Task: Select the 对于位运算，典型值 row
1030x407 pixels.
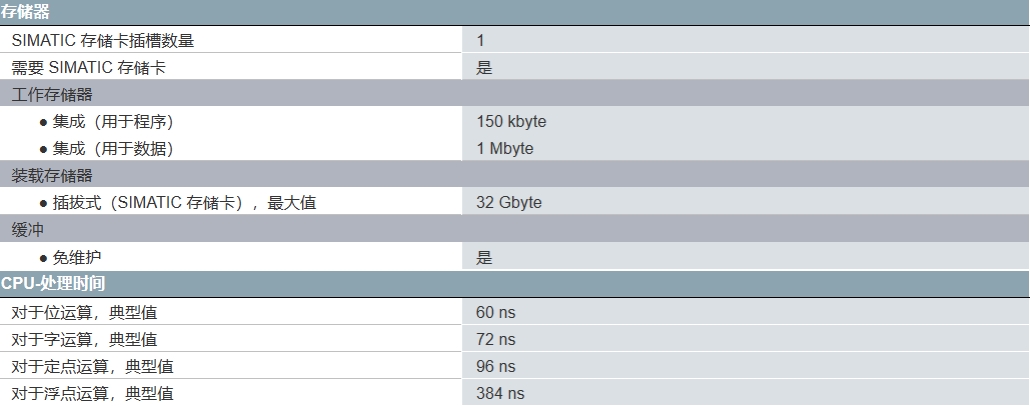Action: pyautogui.click(x=84, y=312)
